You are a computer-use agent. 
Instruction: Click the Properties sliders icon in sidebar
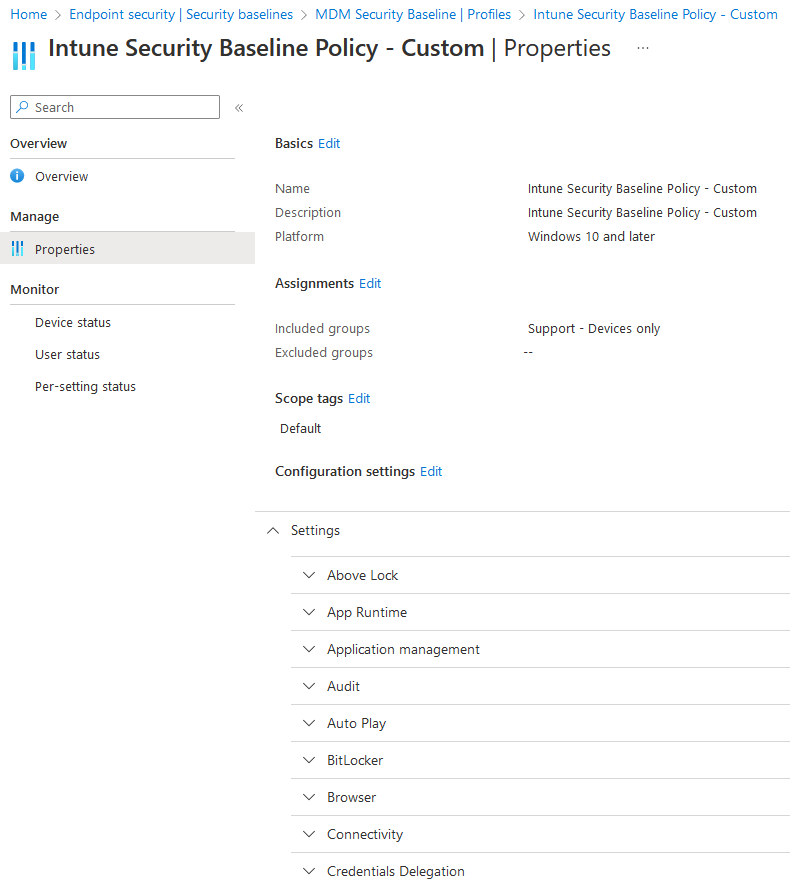coord(18,248)
